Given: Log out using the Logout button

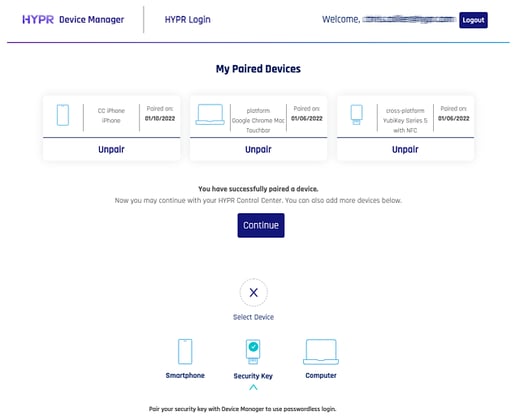Looking at the screenshot, I should (473, 20).
